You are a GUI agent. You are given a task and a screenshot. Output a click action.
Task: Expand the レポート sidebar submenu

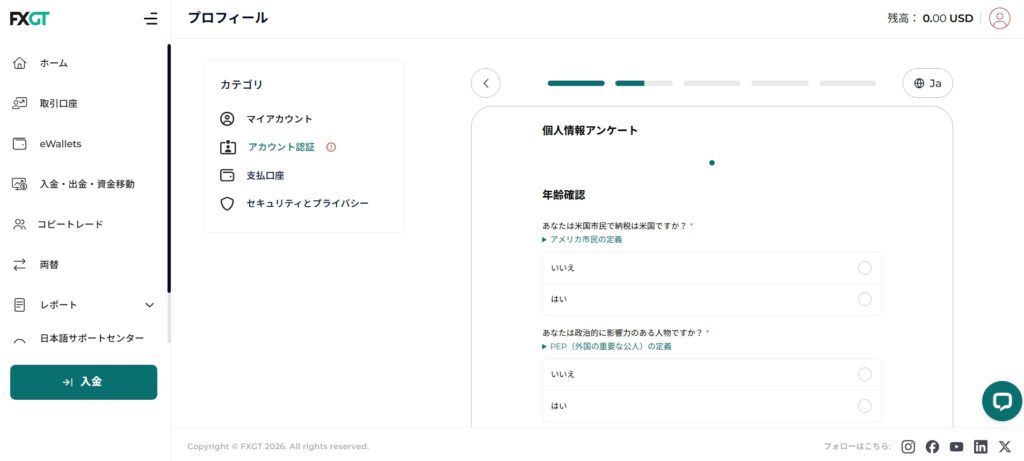[150, 305]
